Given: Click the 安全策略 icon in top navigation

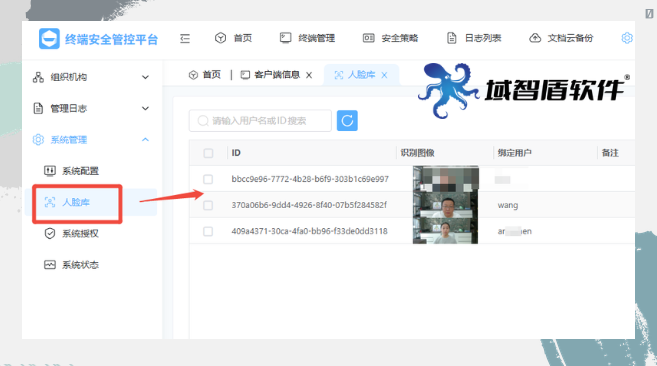Looking at the screenshot, I should 368,38.
